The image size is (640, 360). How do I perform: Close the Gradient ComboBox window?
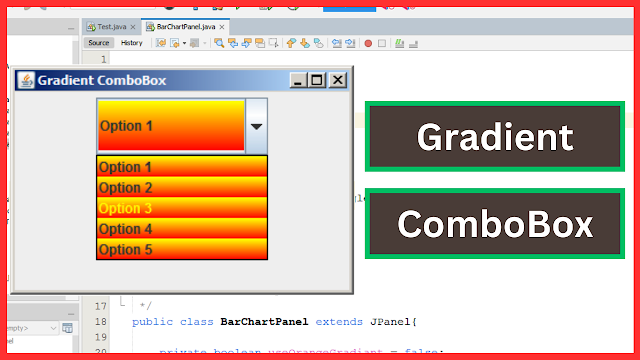coord(338,80)
